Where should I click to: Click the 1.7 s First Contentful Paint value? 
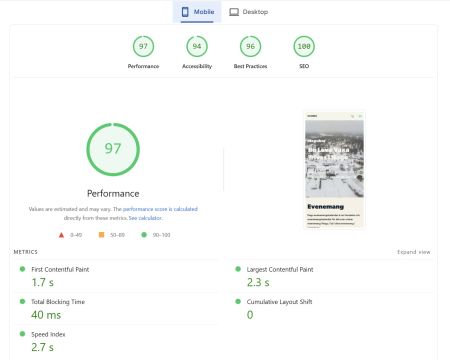[43, 283]
